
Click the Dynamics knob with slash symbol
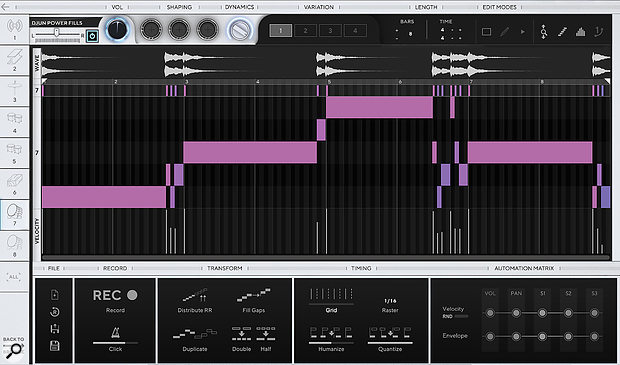pos(240,30)
